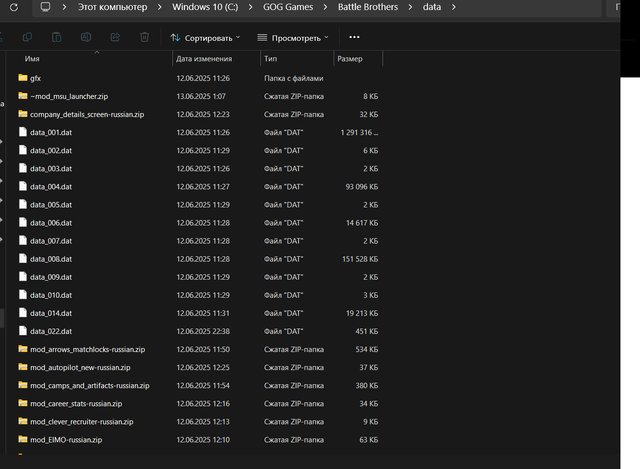Sort by Дата изменения column header
The image size is (640, 469).
tap(204, 59)
